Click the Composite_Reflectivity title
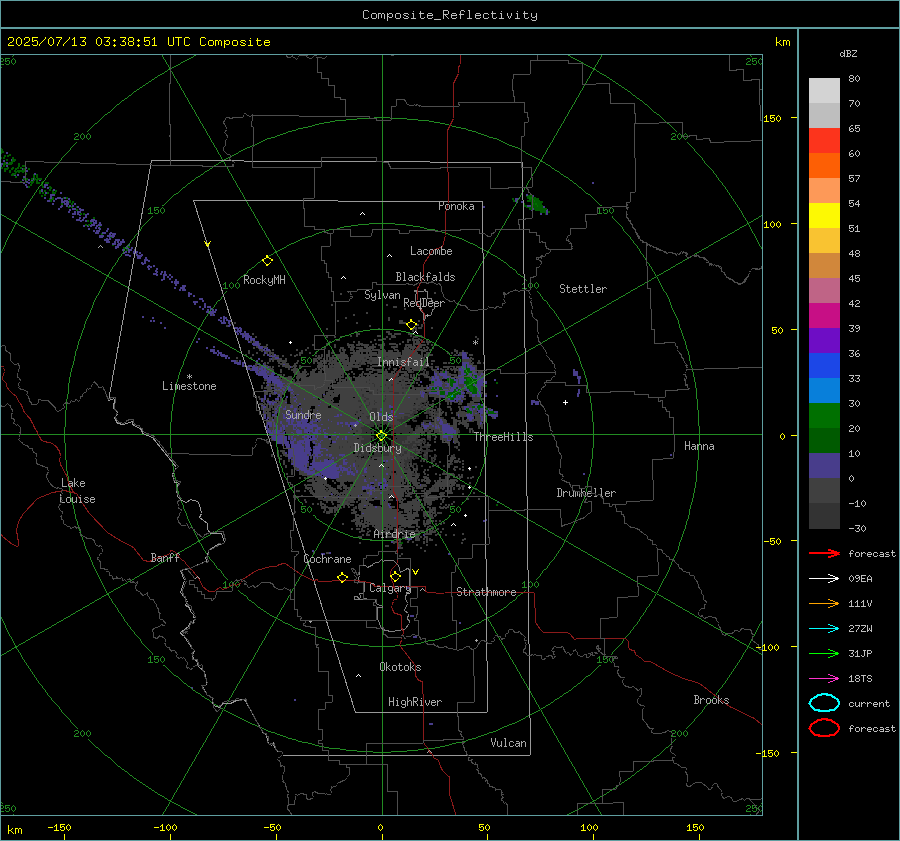900x841 pixels. pos(449,15)
